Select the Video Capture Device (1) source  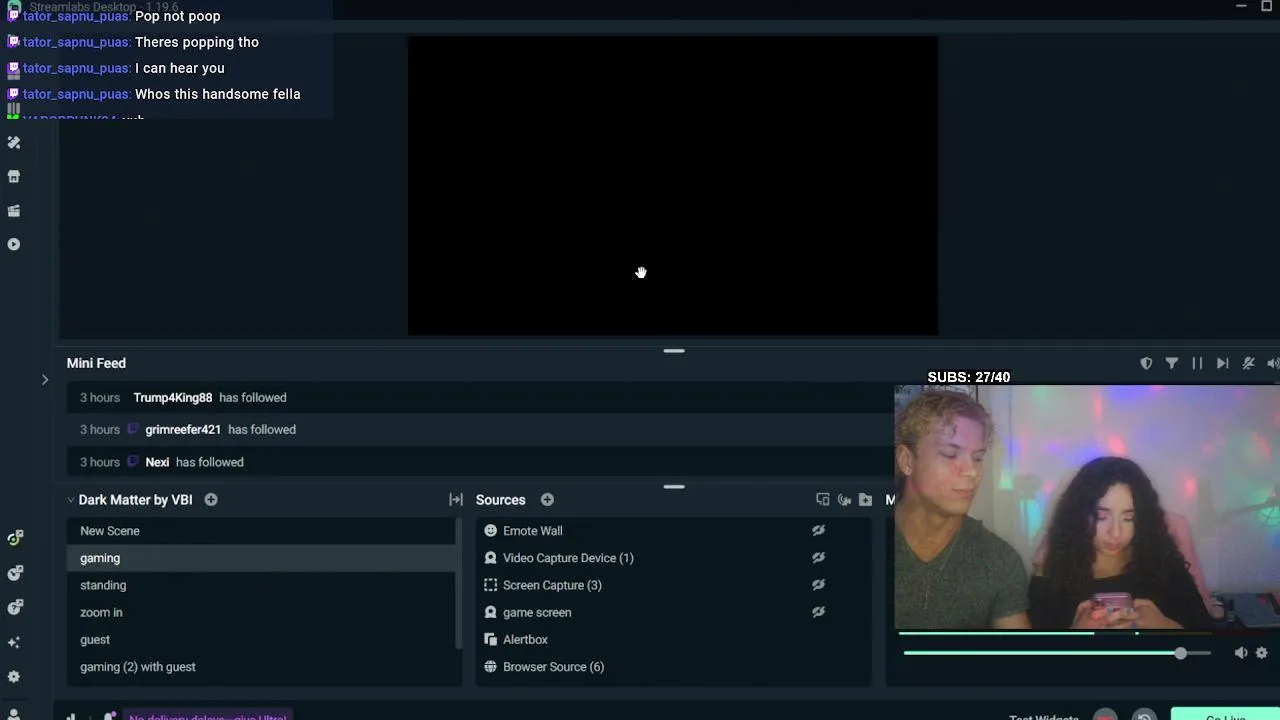[x=672, y=558]
